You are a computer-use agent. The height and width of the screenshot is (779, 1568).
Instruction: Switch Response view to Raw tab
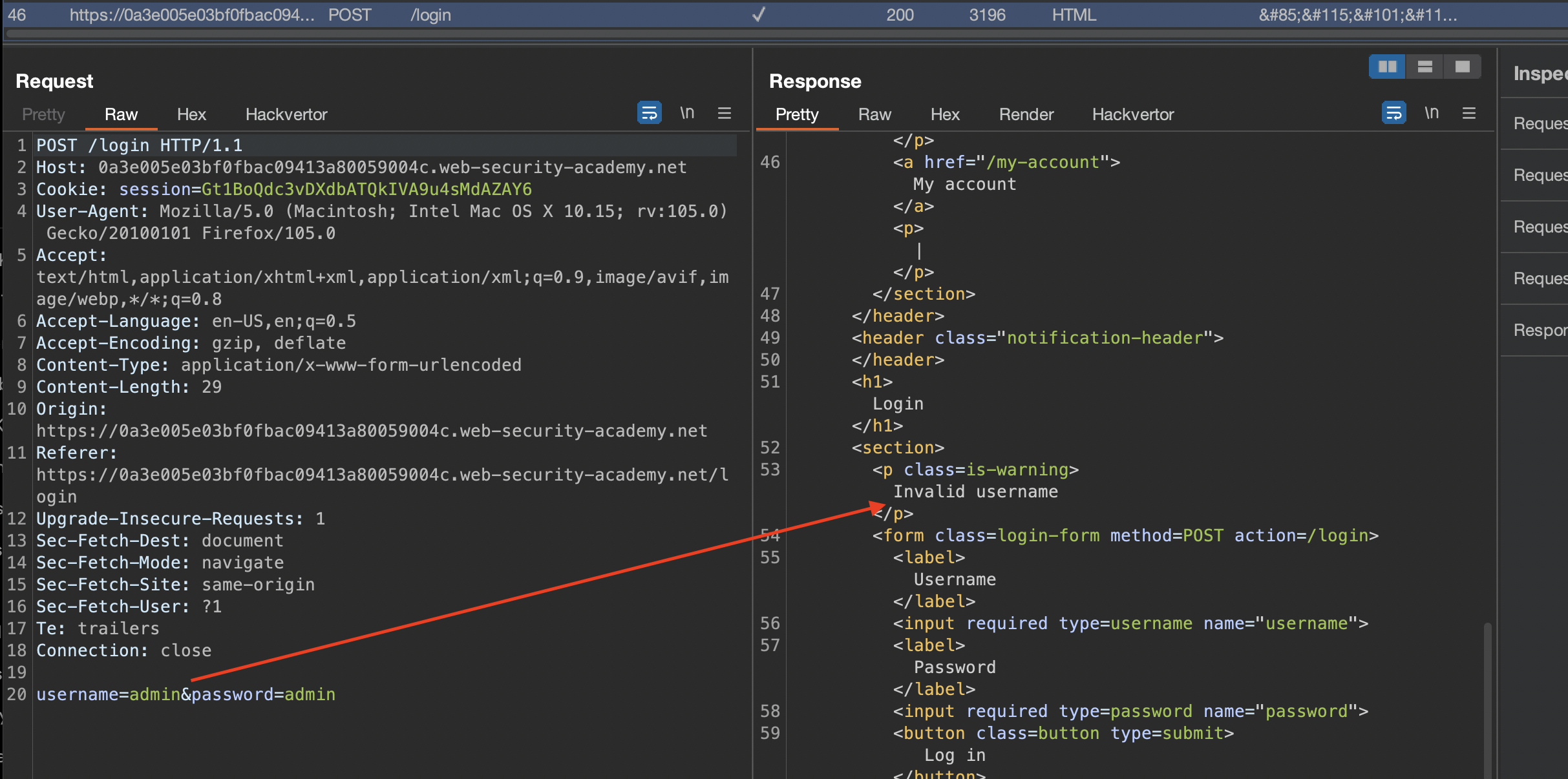874,114
